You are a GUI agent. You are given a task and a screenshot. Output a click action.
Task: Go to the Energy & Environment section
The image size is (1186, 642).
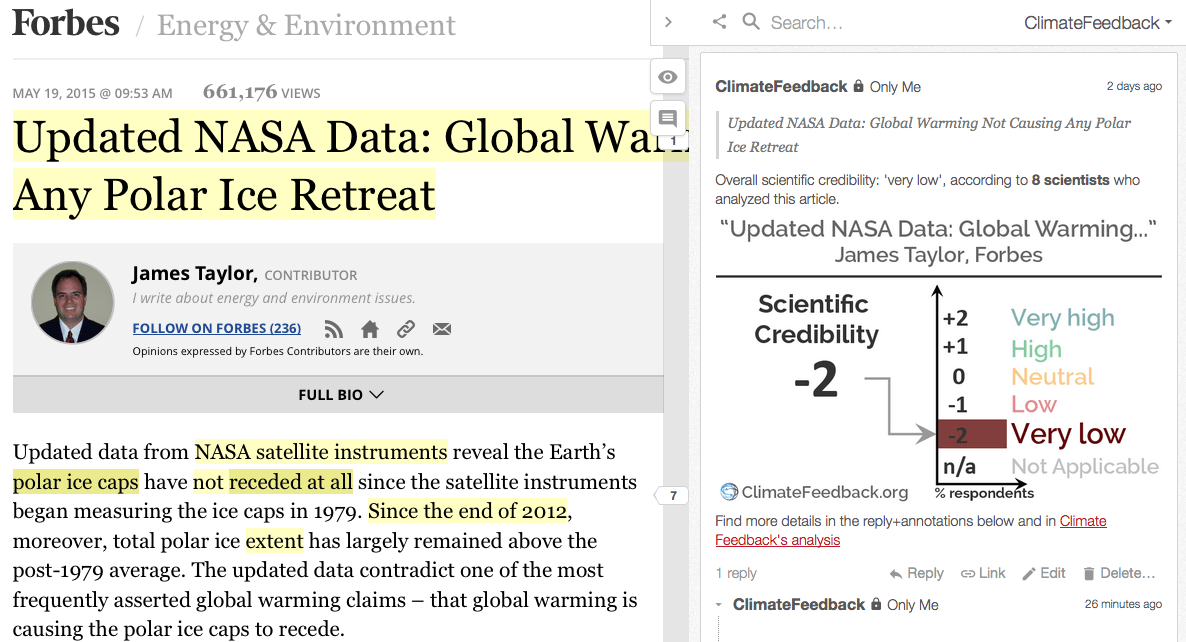point(306,25)
